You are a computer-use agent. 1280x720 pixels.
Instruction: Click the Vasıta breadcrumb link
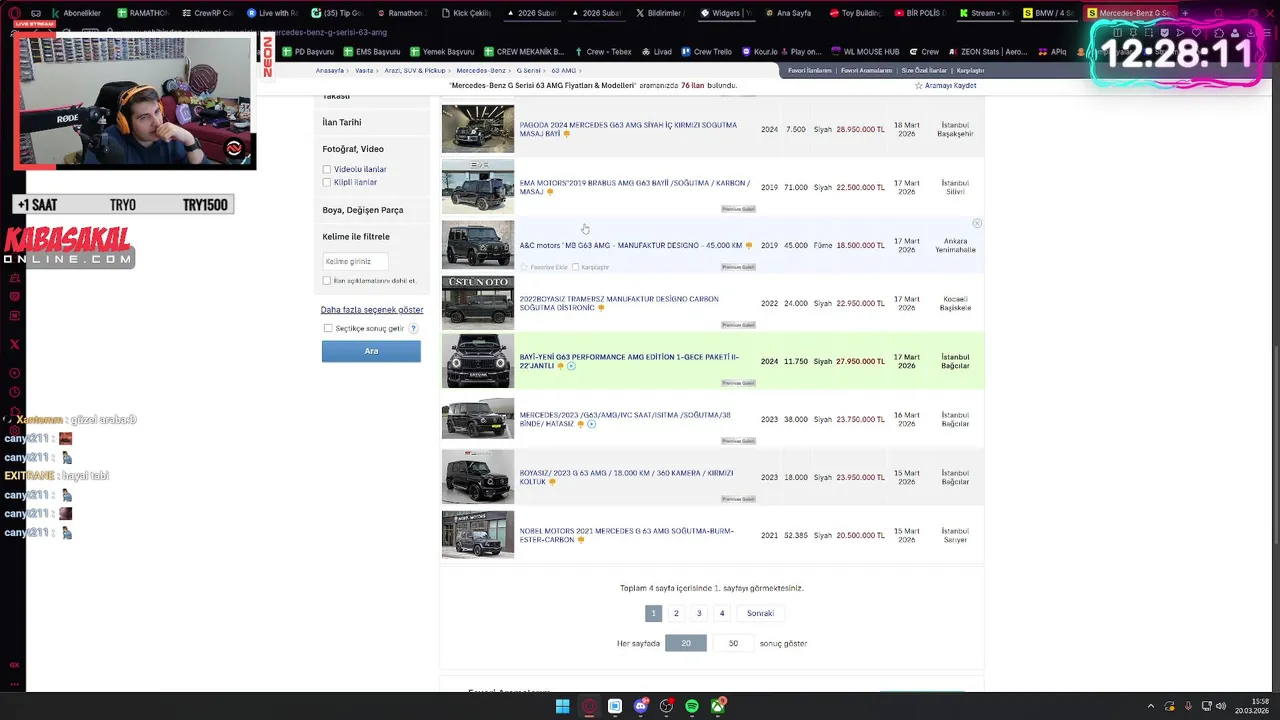[364, 71]
